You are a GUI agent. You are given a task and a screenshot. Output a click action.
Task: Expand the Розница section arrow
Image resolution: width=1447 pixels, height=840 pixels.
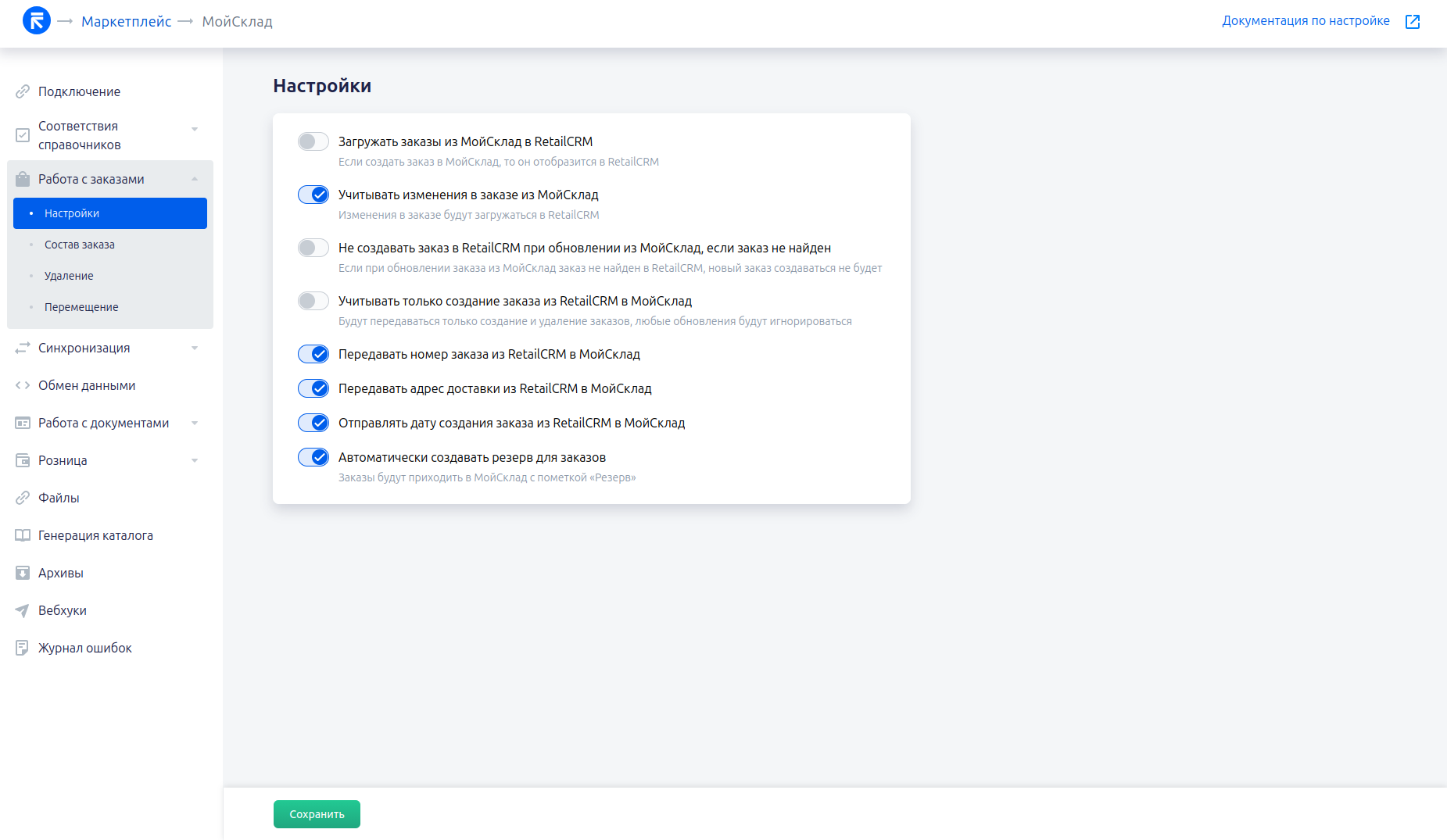(195, 460)
